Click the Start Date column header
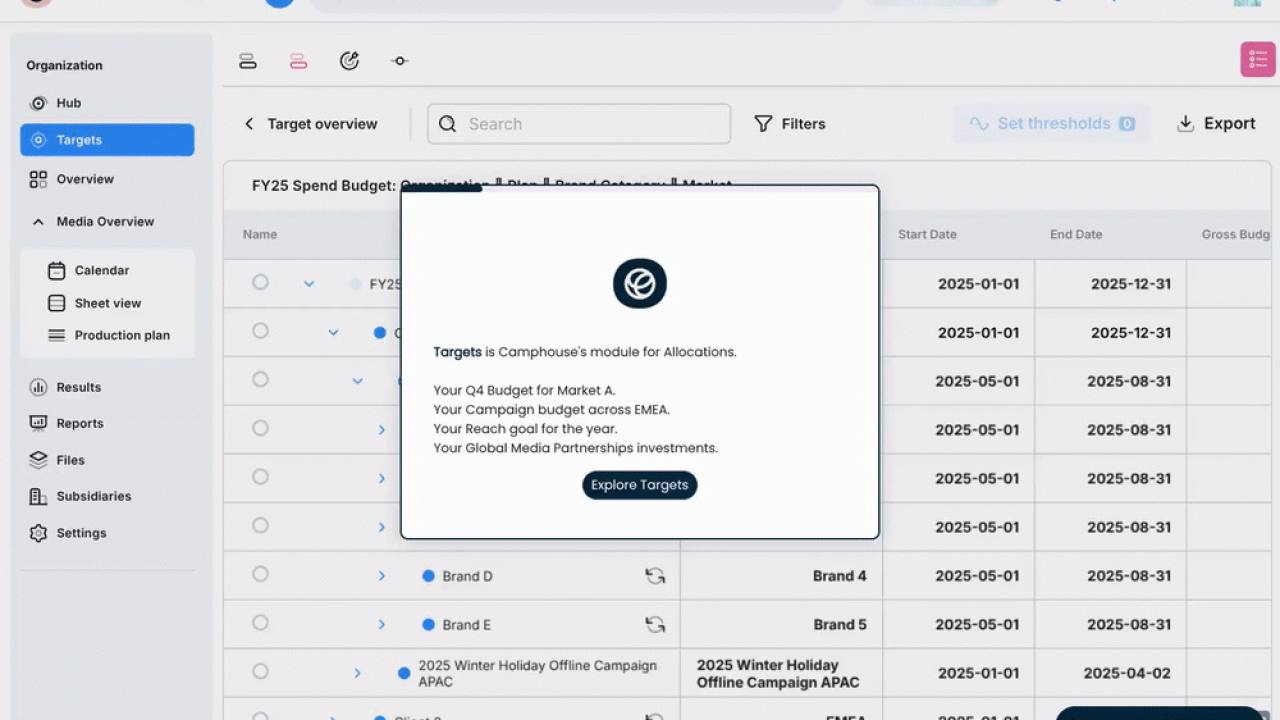The image size is (1280, 720). tap(927, 235)
